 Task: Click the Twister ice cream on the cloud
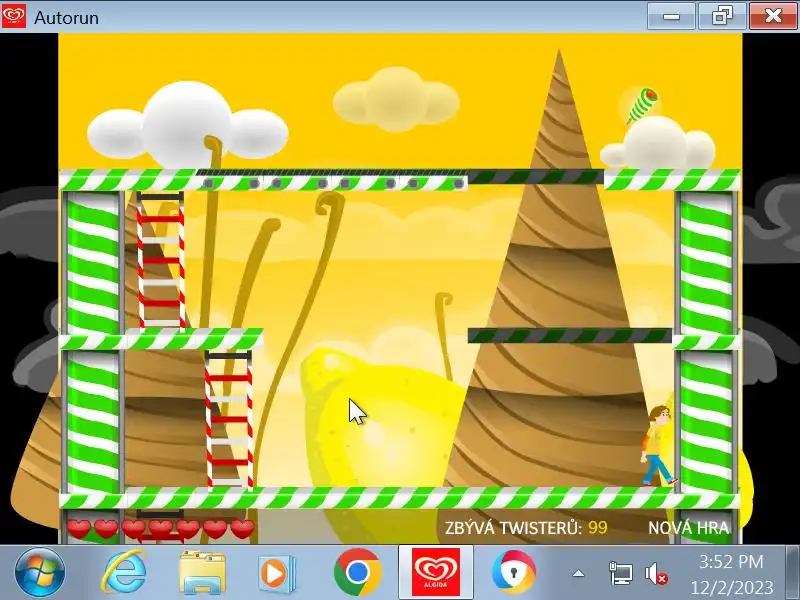[642, 105]
